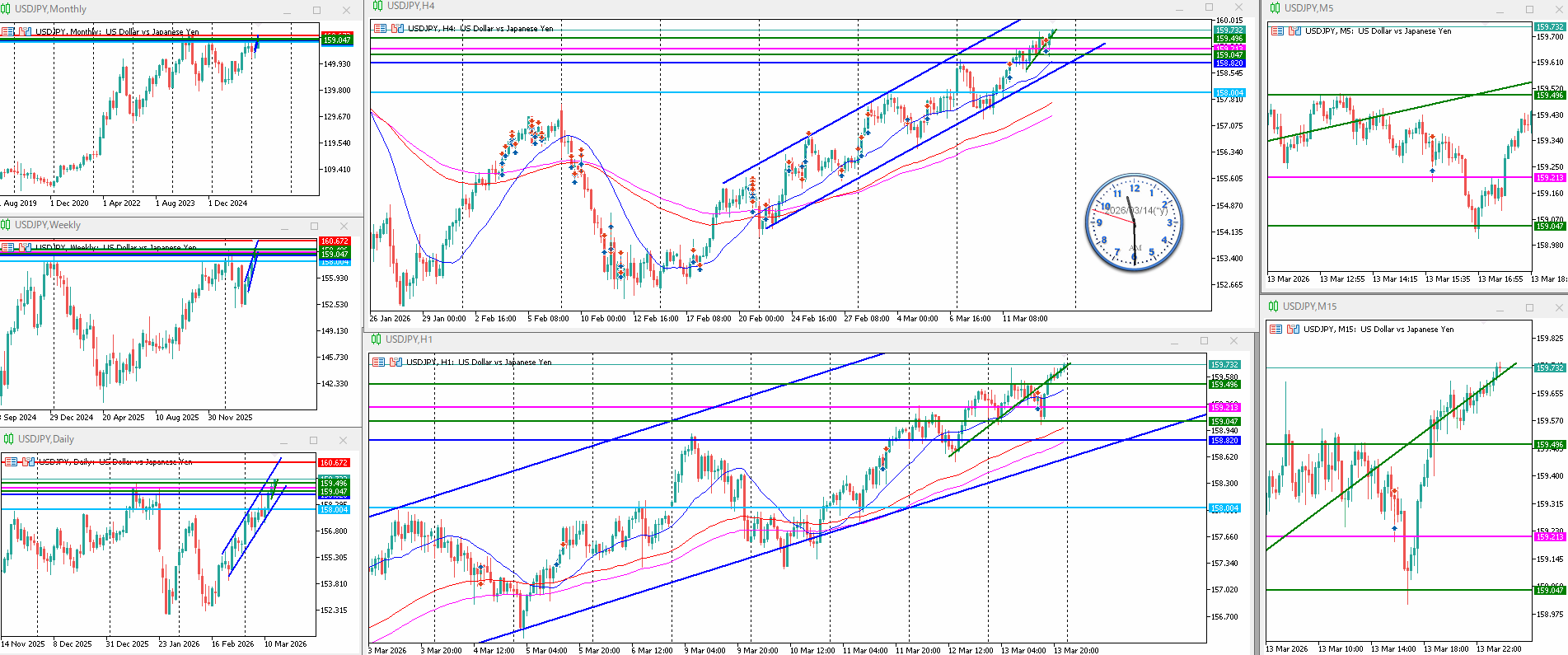The image size is (1568, 655).
Task: Click red 160.672 price label on Daily chart
Action: tap(334, 463)
